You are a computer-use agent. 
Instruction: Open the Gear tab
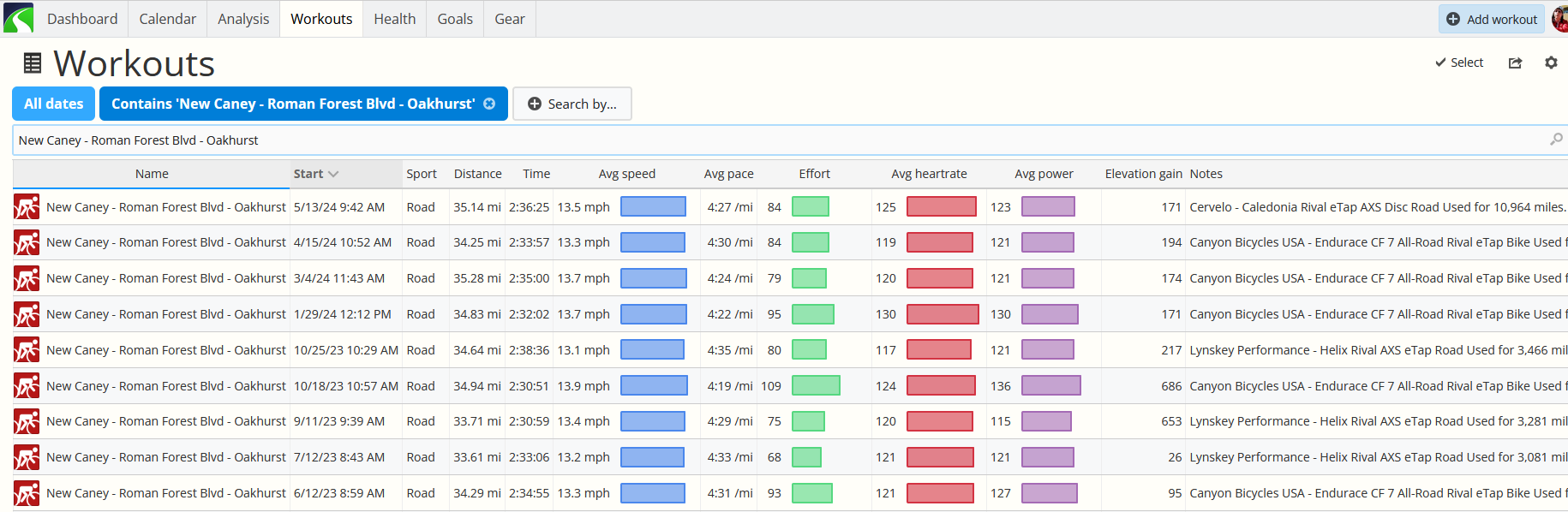click(510, 19)
